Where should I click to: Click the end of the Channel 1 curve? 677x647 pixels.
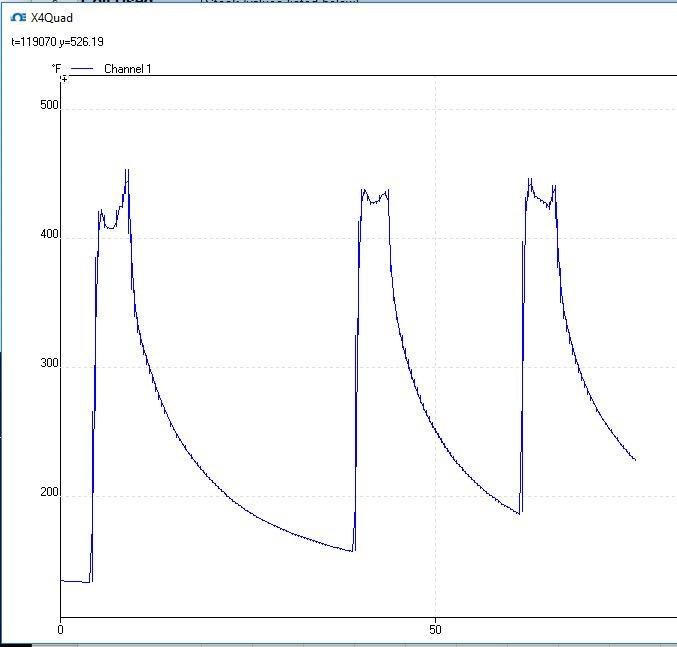click(x=635, y=460)
